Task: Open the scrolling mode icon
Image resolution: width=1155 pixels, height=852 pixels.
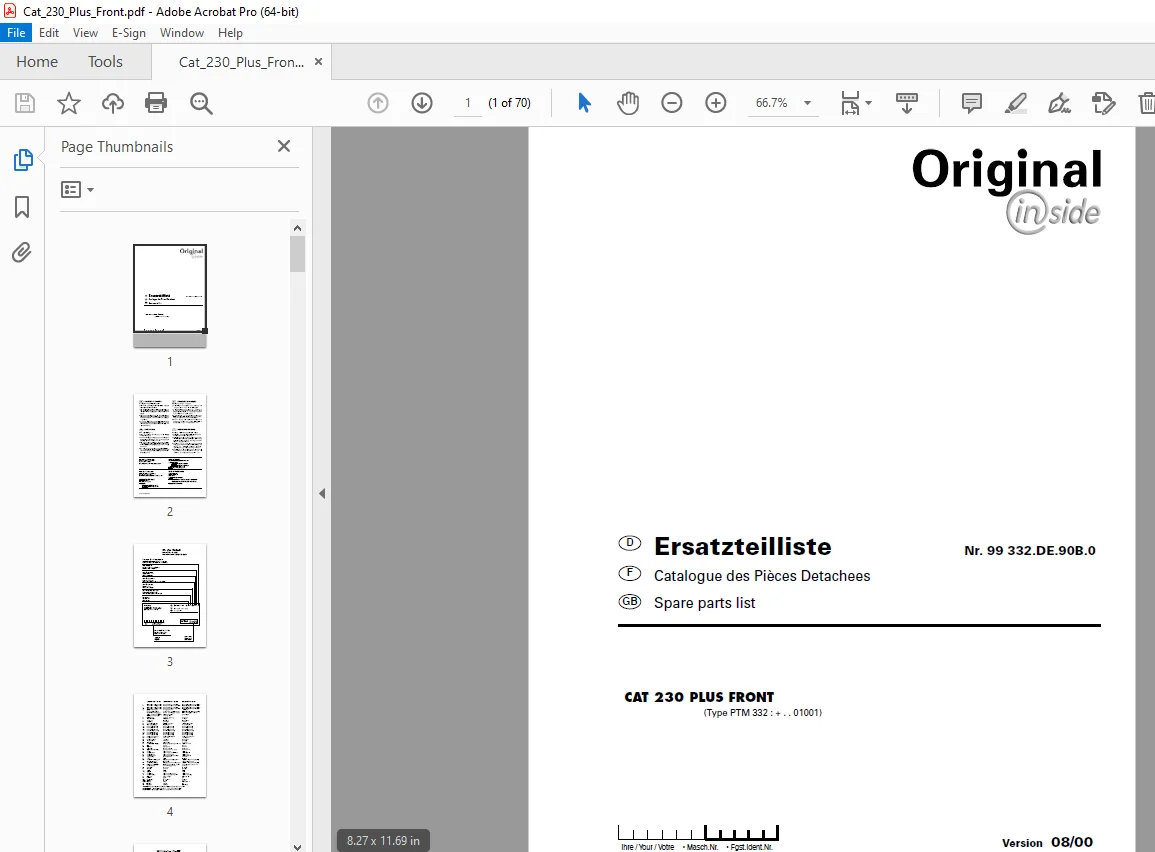Action: 907,103
